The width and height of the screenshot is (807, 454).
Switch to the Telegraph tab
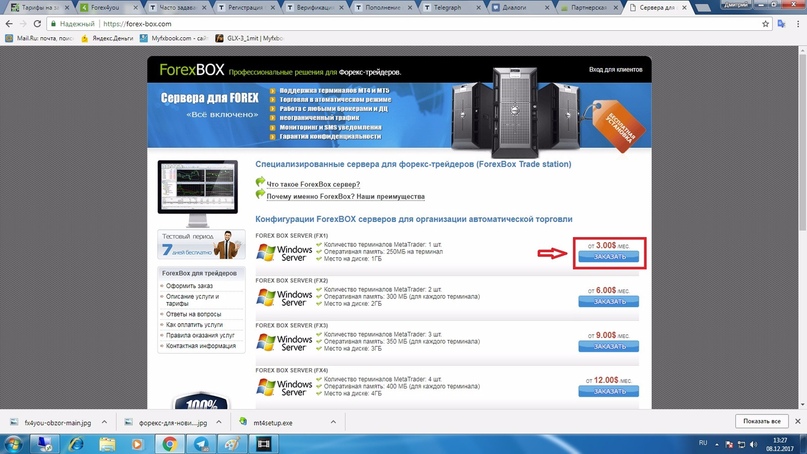pos(448,7)
